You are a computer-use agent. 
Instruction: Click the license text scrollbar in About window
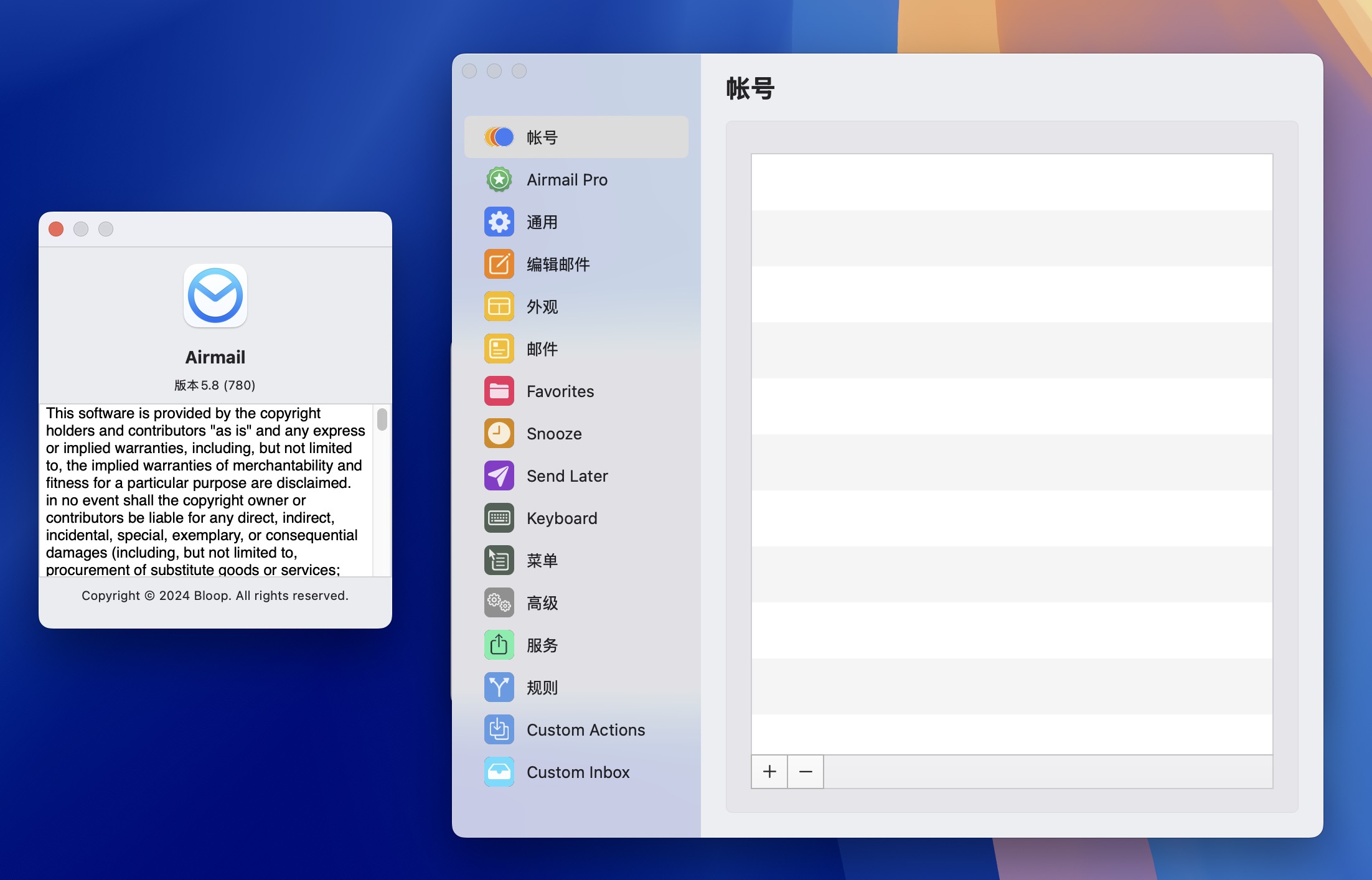pyautogui.click(x=382, y=419)
